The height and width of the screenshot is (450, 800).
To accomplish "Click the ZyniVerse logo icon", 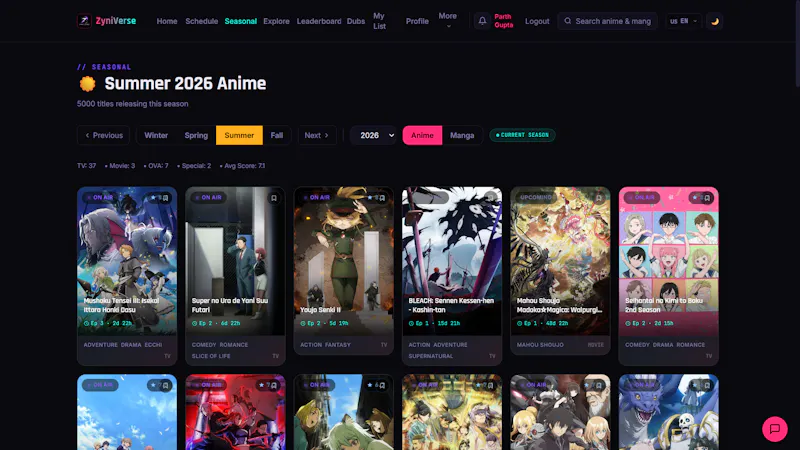I will tap(84, 21).
